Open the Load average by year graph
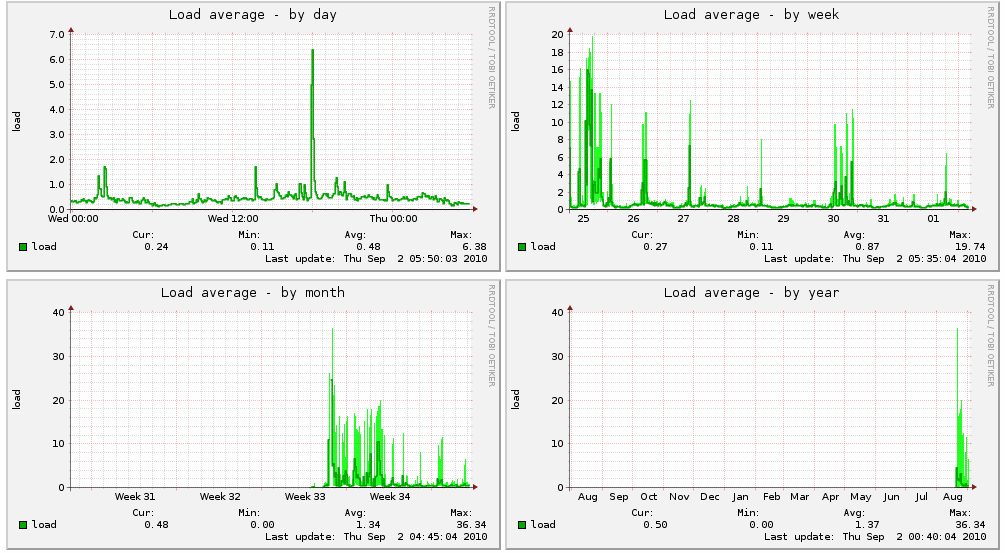This screenshot has height=553, width=1005. tap(752, 414)
